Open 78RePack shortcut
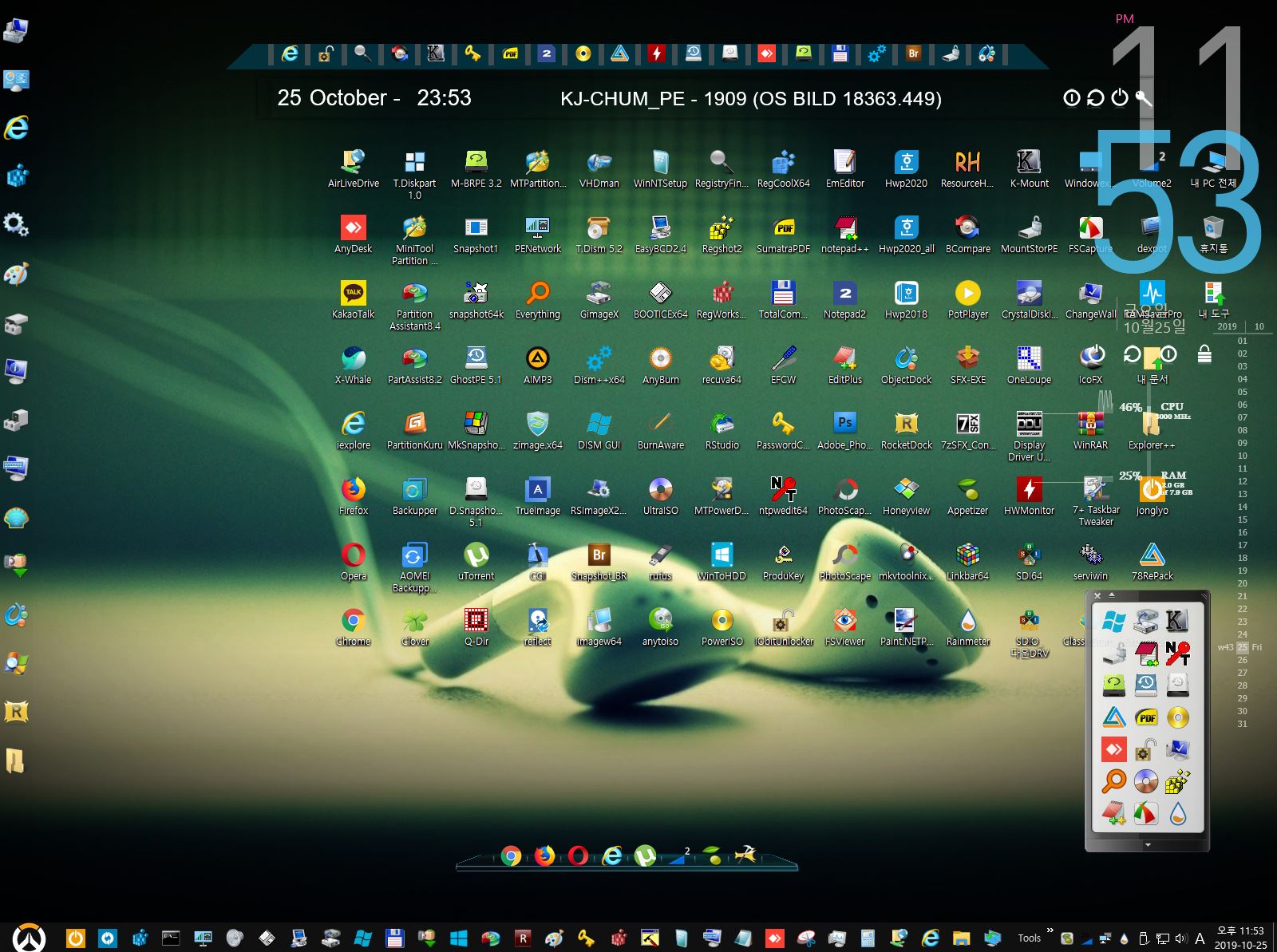Screen dimensions: 1277x952 coord(1152,561)
